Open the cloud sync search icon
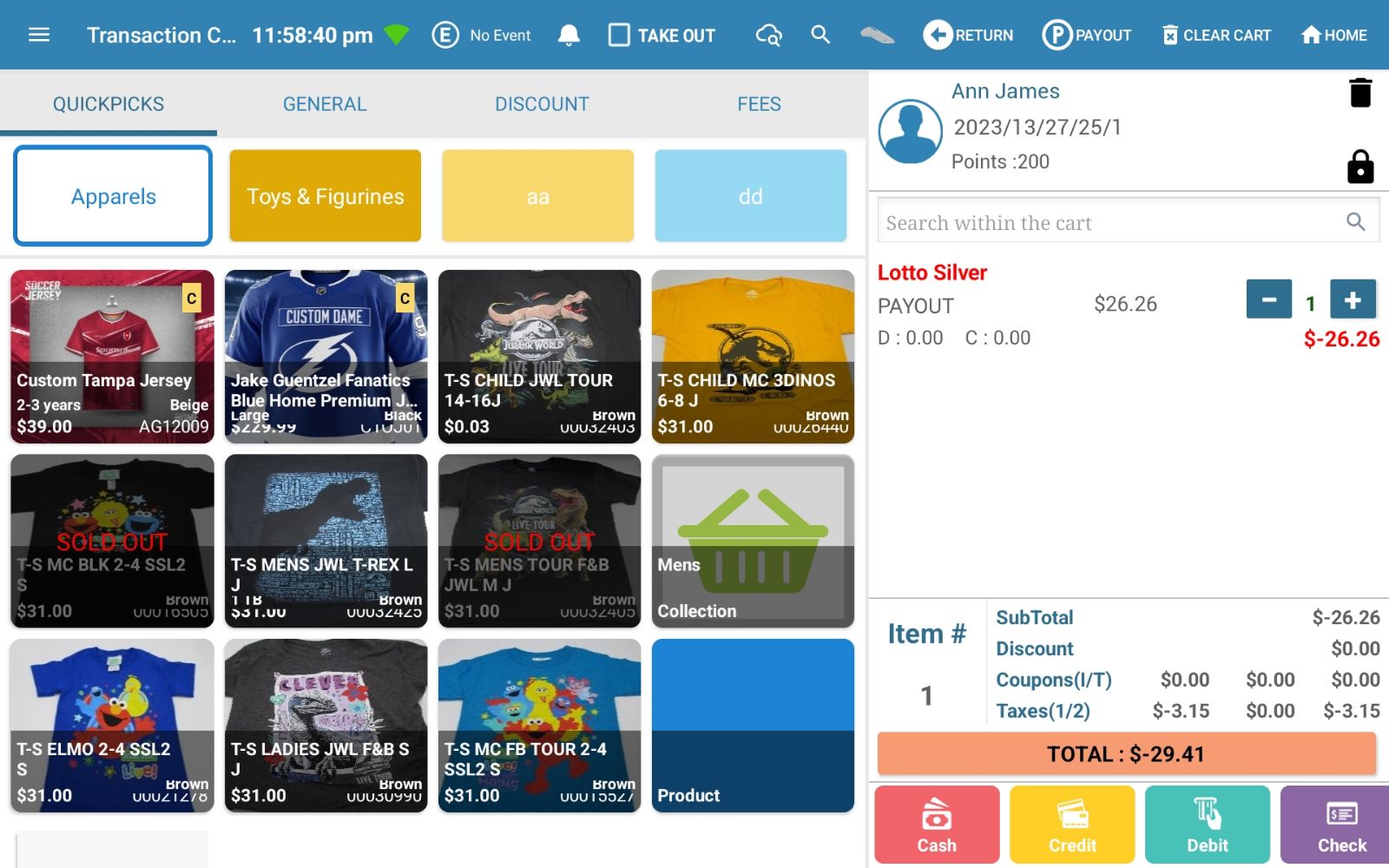The width and height of the screenshot is (1389, 868). [x=769, y=35]
